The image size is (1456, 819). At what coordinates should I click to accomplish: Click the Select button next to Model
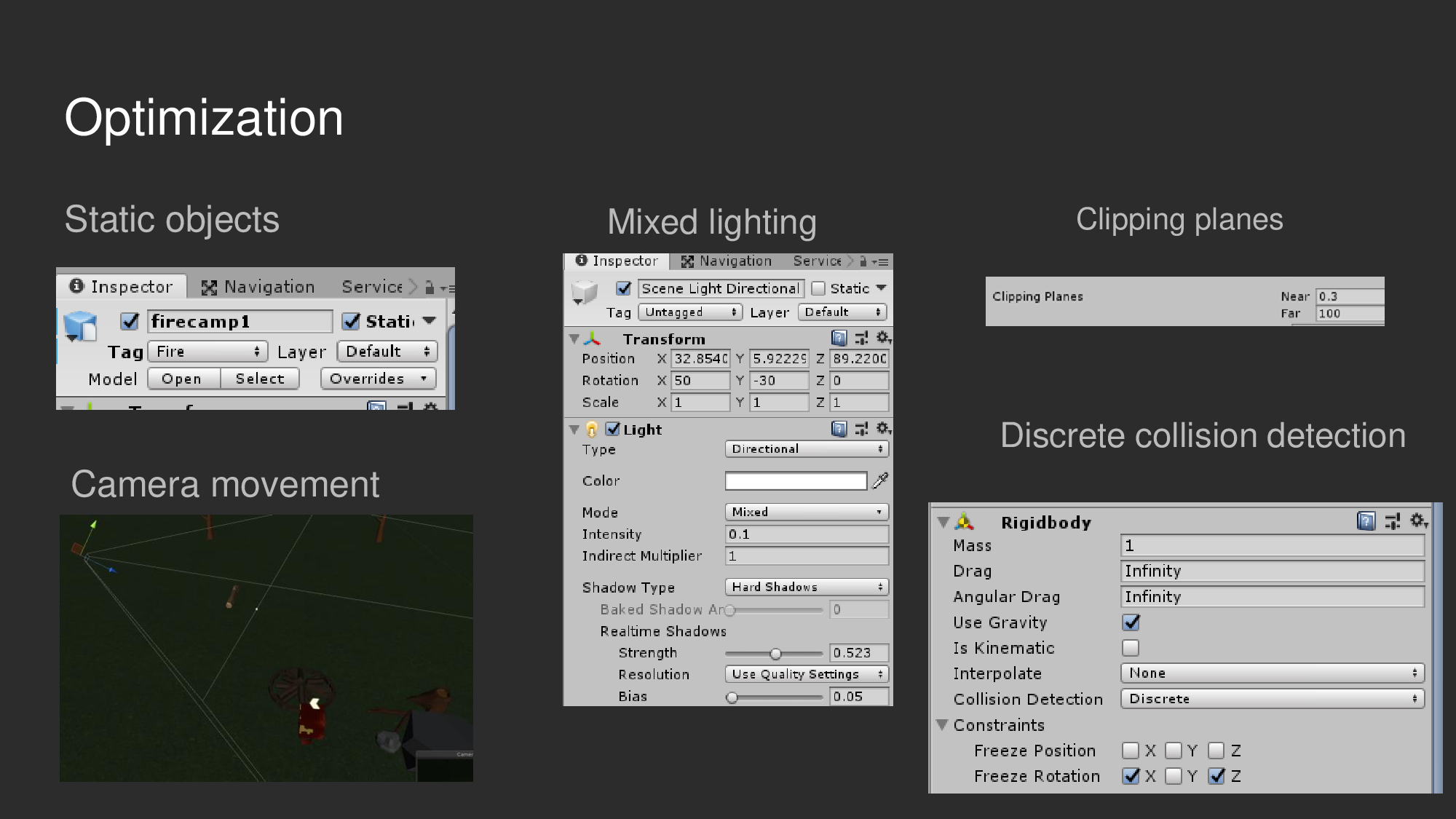259,379
